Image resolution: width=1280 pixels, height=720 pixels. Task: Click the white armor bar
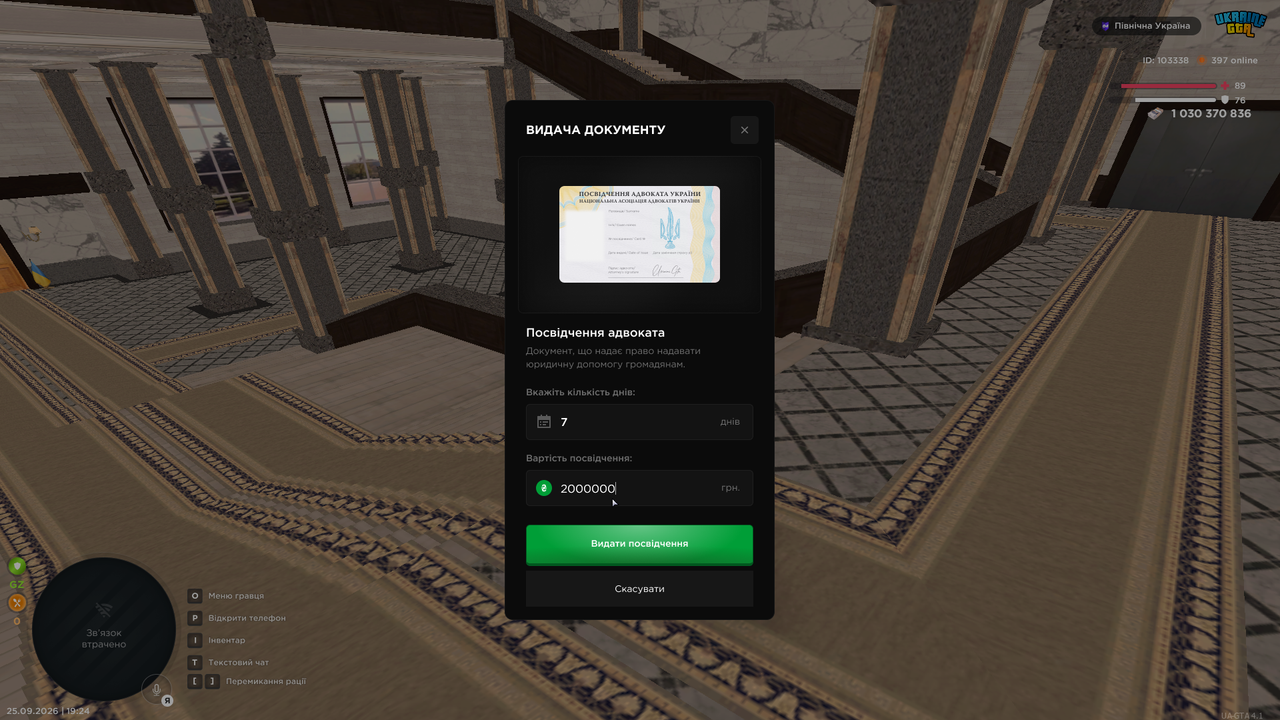pyautogui.click(x=1175, y=100)
